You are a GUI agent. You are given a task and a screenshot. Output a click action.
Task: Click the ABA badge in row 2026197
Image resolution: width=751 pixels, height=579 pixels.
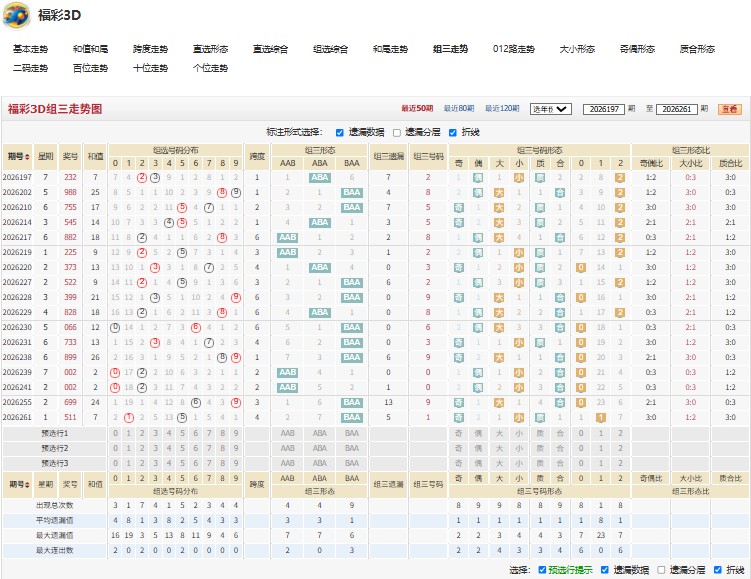tap(319, 177)
